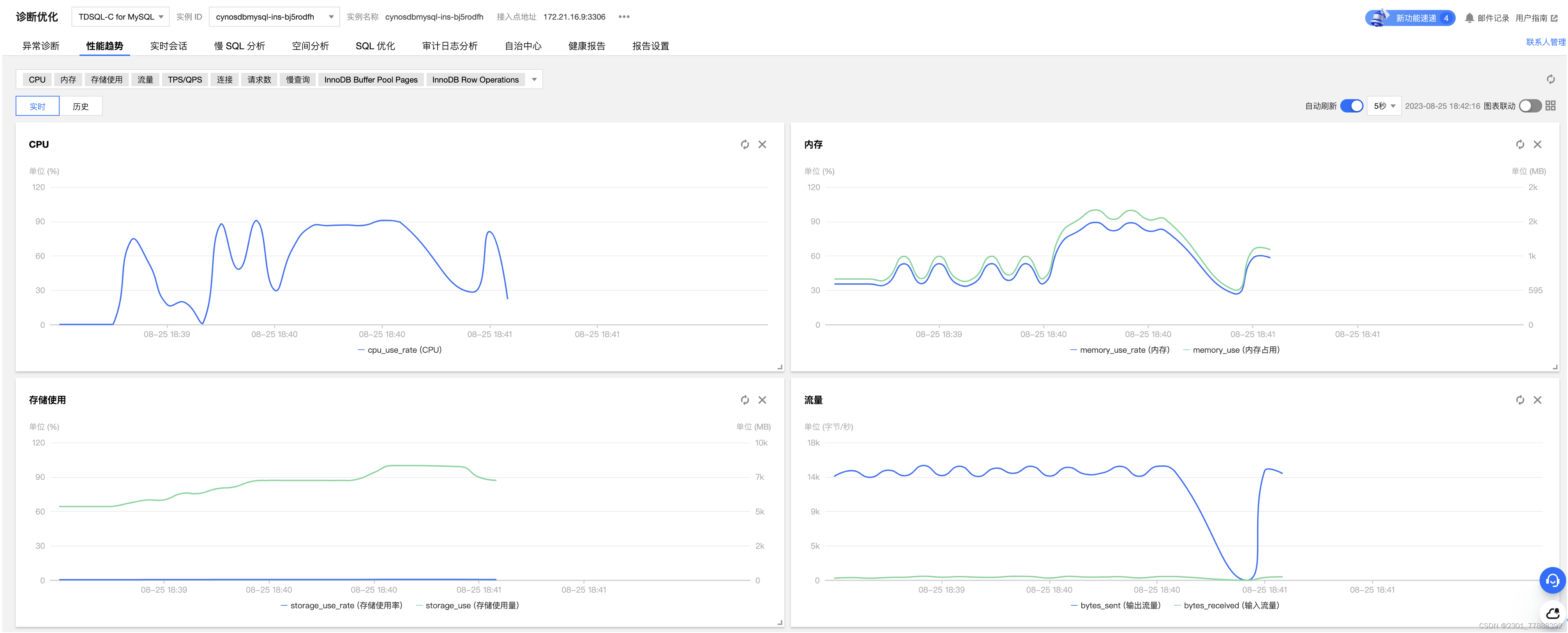
Task: Click the cloud assistant icon at bottom right
Action: pyautogui.click(x=1552, y=614)
